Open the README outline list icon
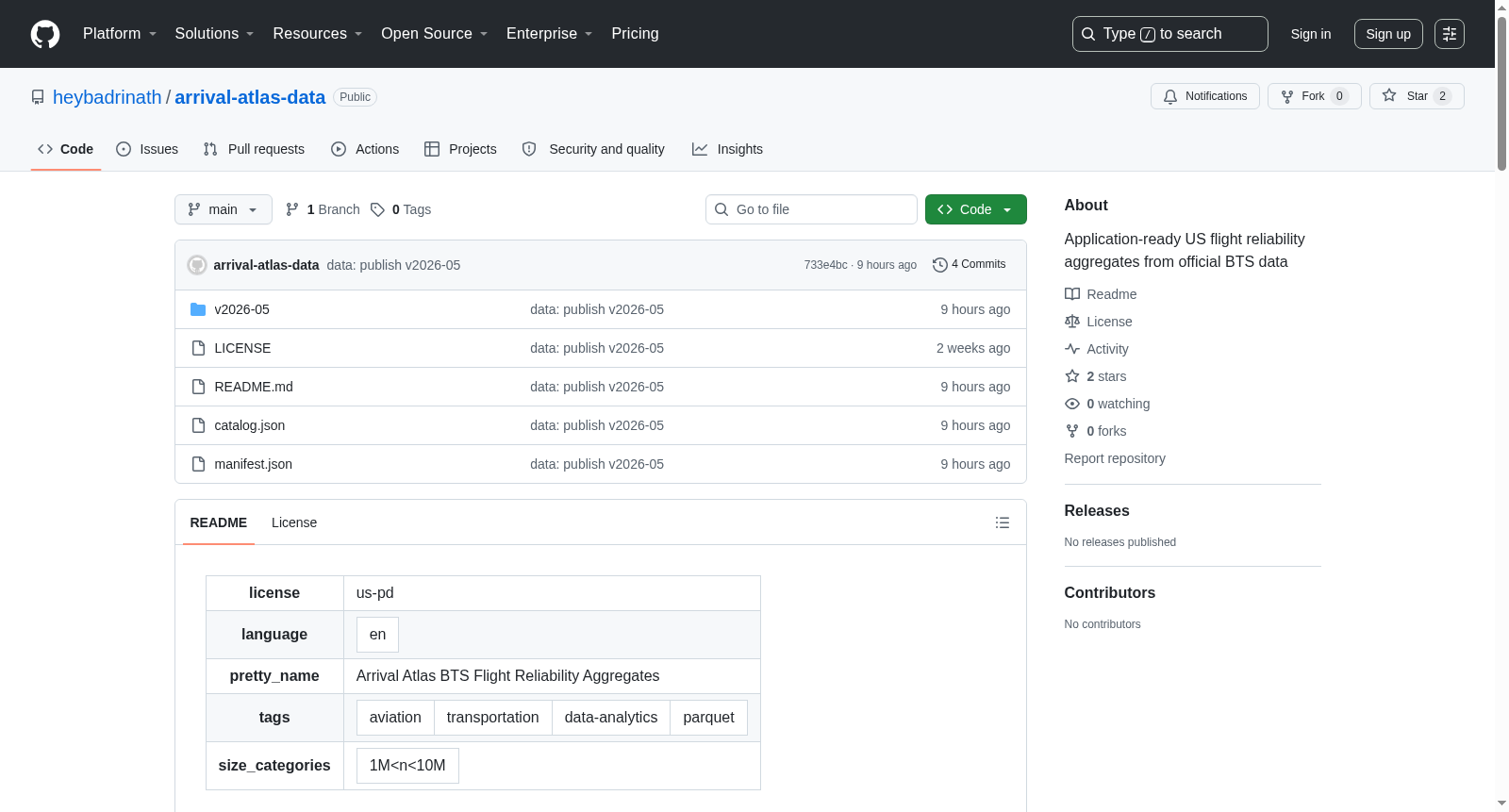 [1003, 522]
